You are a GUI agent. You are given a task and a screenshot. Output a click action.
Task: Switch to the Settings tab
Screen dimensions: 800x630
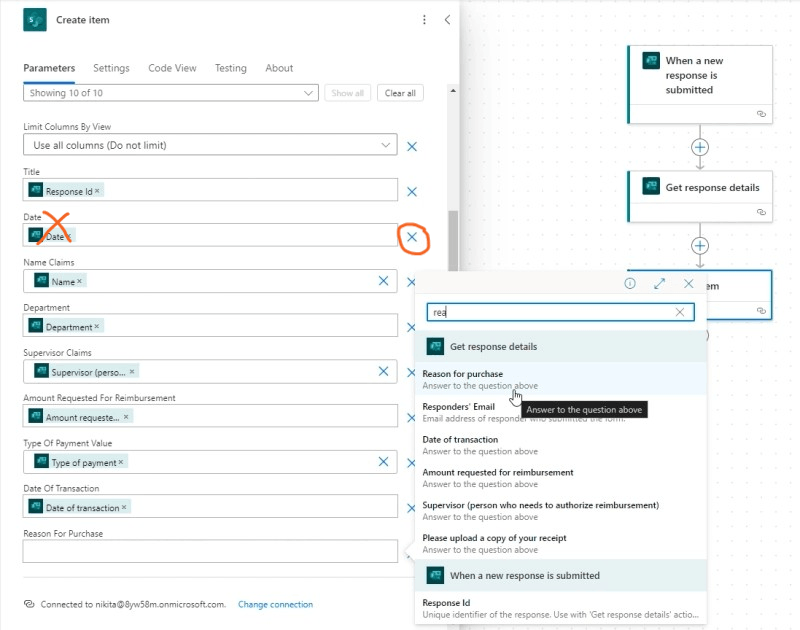click(111, 68)
